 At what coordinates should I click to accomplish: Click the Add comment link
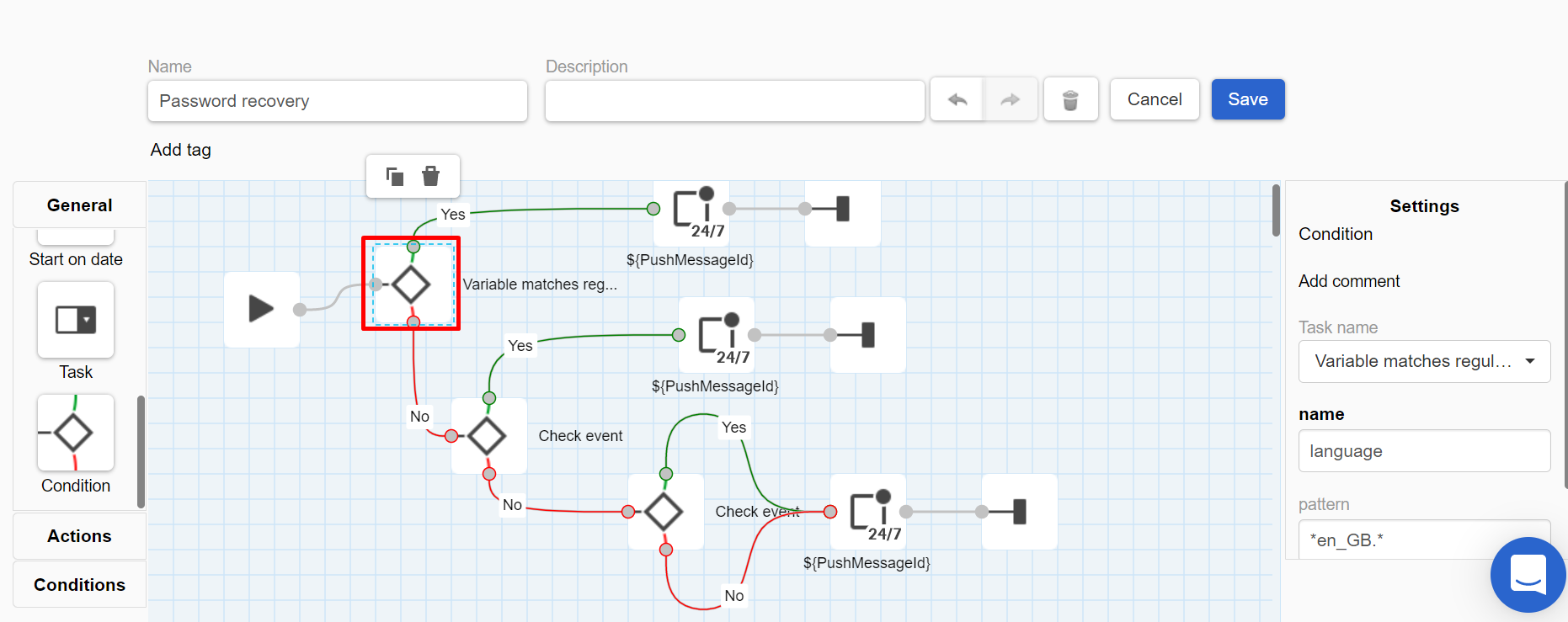[1349, 281]
